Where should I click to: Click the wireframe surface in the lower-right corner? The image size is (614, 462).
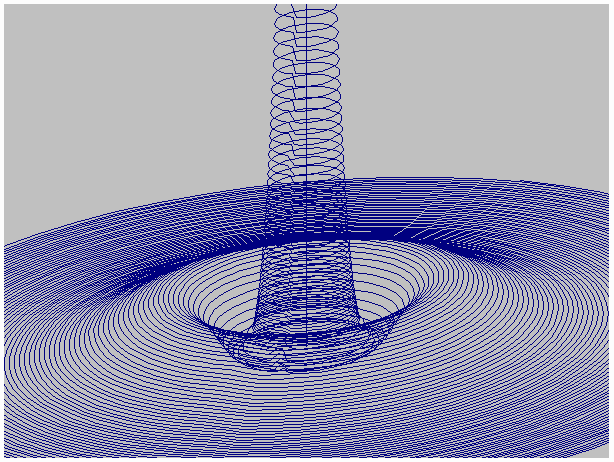(570, 420)
